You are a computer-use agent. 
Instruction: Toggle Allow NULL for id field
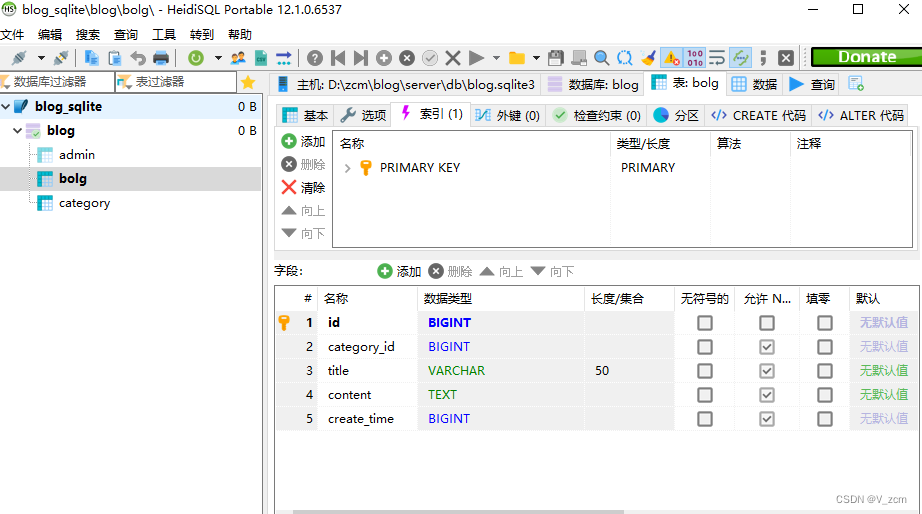point(767,323)
